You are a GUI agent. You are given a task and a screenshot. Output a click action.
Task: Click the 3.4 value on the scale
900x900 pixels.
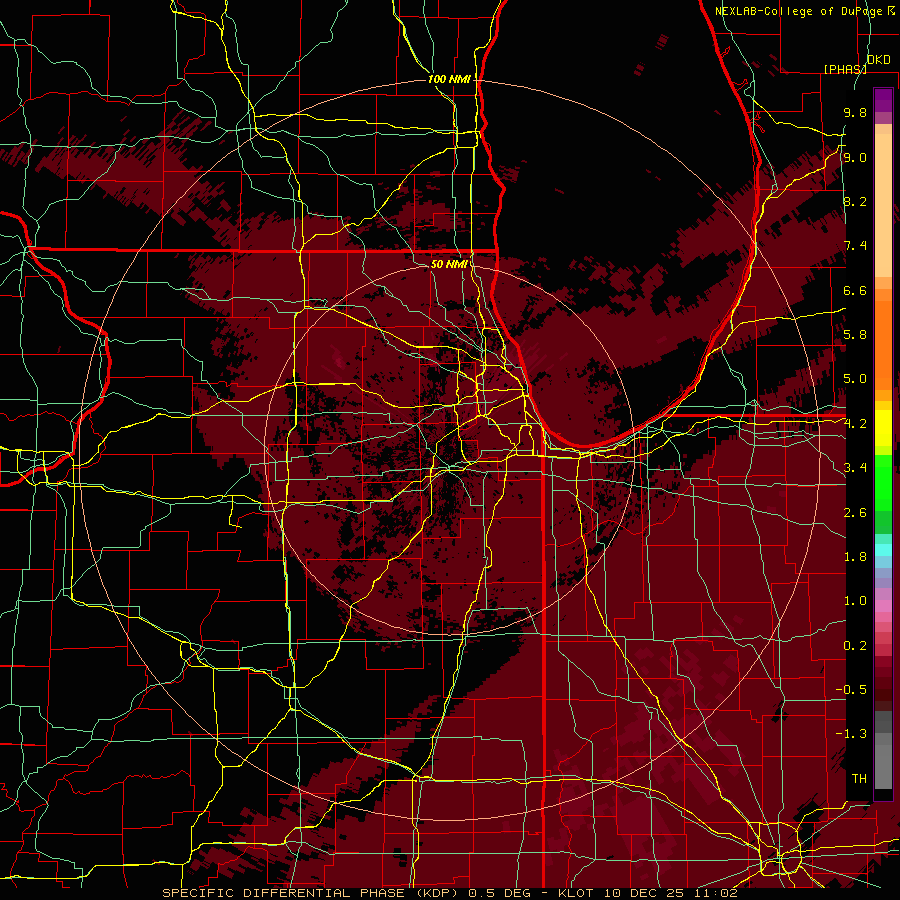(x=855, y=468)
